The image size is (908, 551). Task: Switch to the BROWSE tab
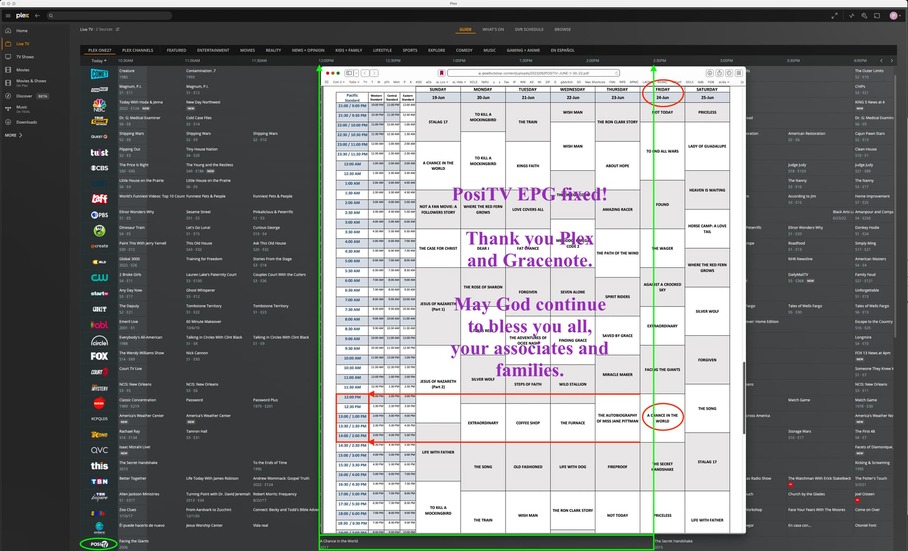pos(562,30)
